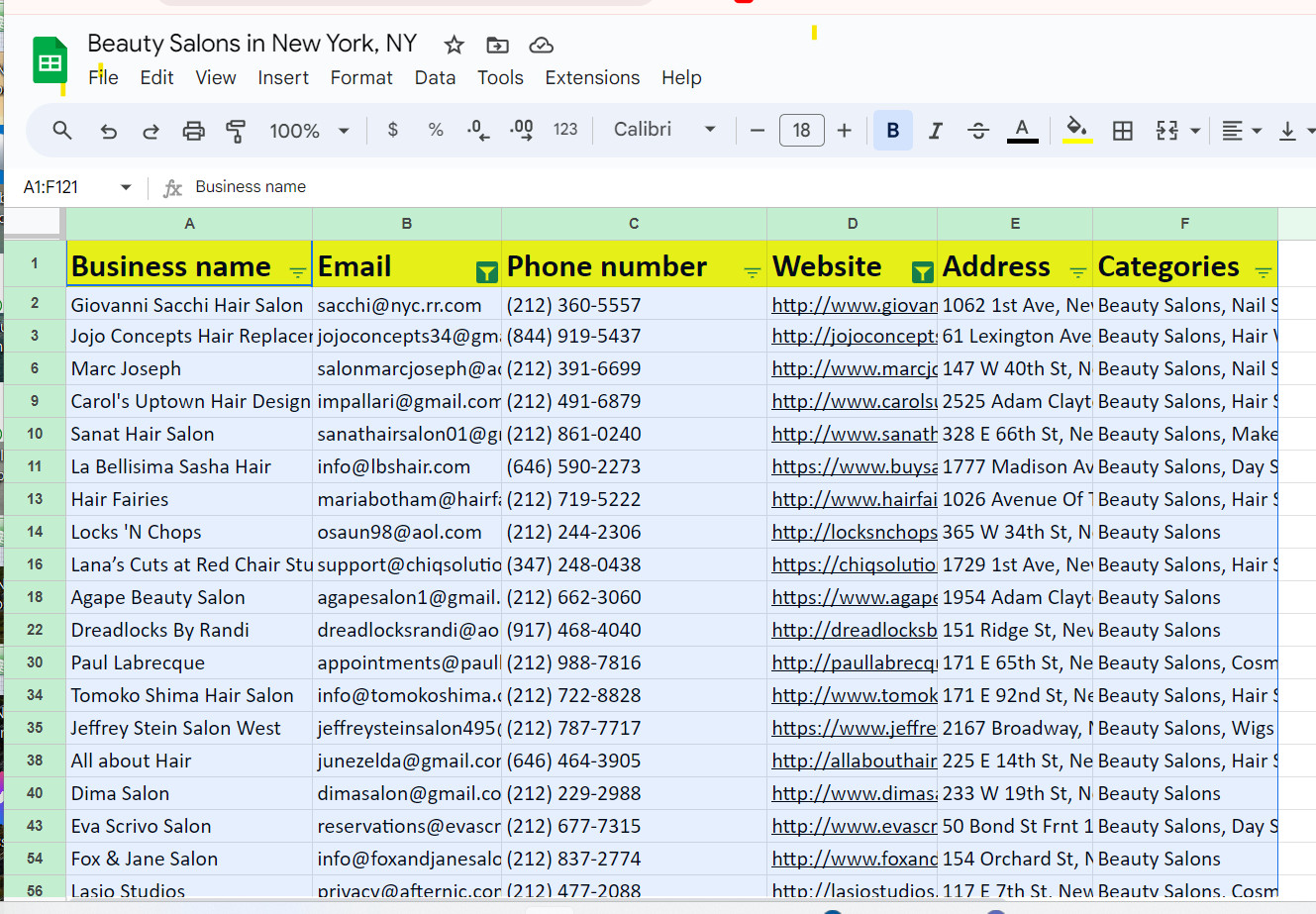1316x914 pixels.
Task: Open the text color picker
Action: [1023, 131]
